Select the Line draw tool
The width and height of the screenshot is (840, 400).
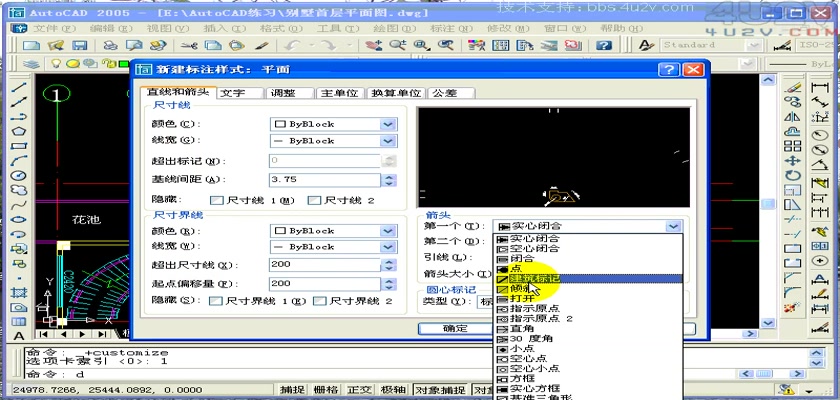pyautogui.click(x=19, y=87)
